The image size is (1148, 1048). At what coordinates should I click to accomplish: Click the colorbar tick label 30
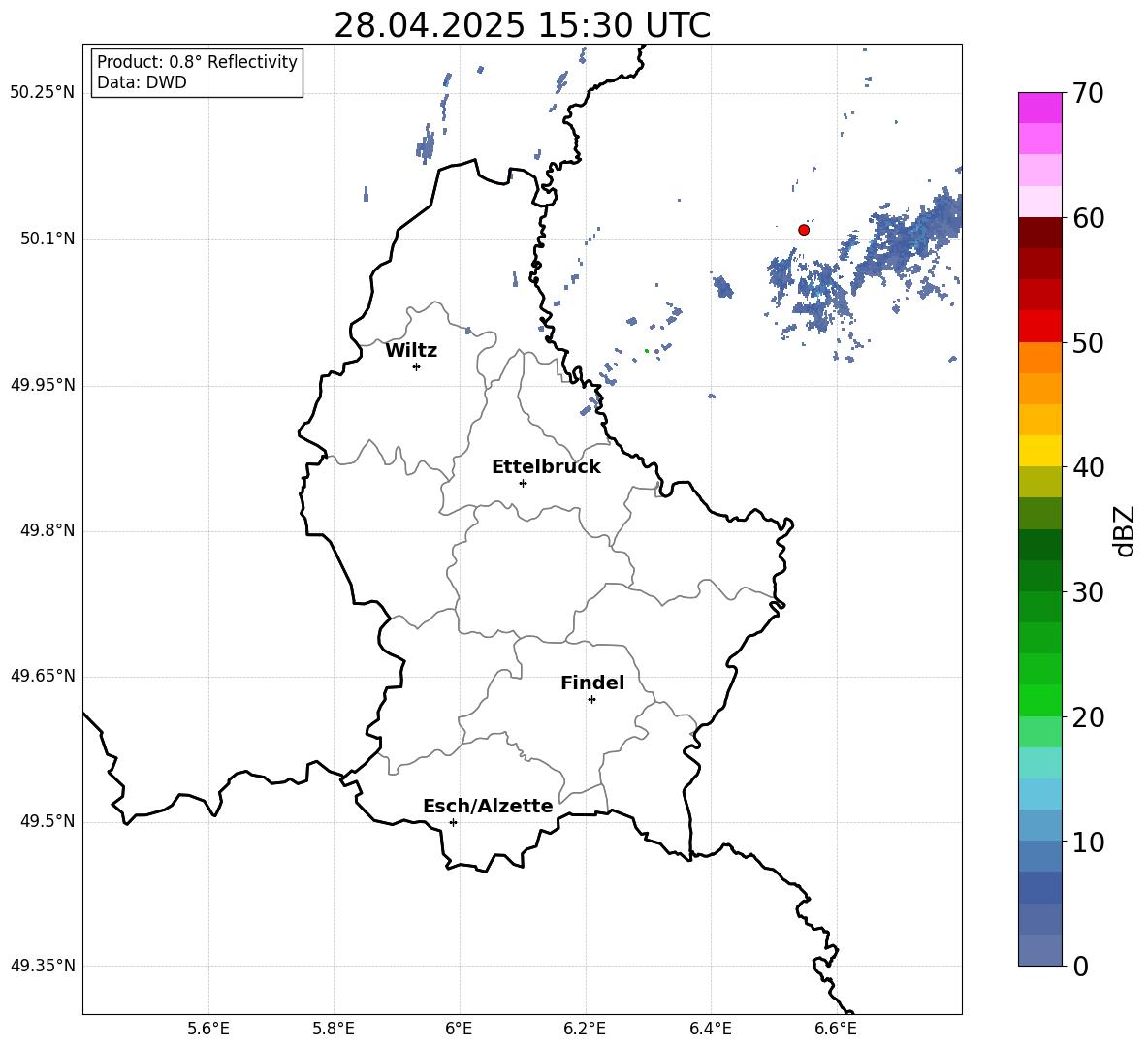(x=1088, y=592)
